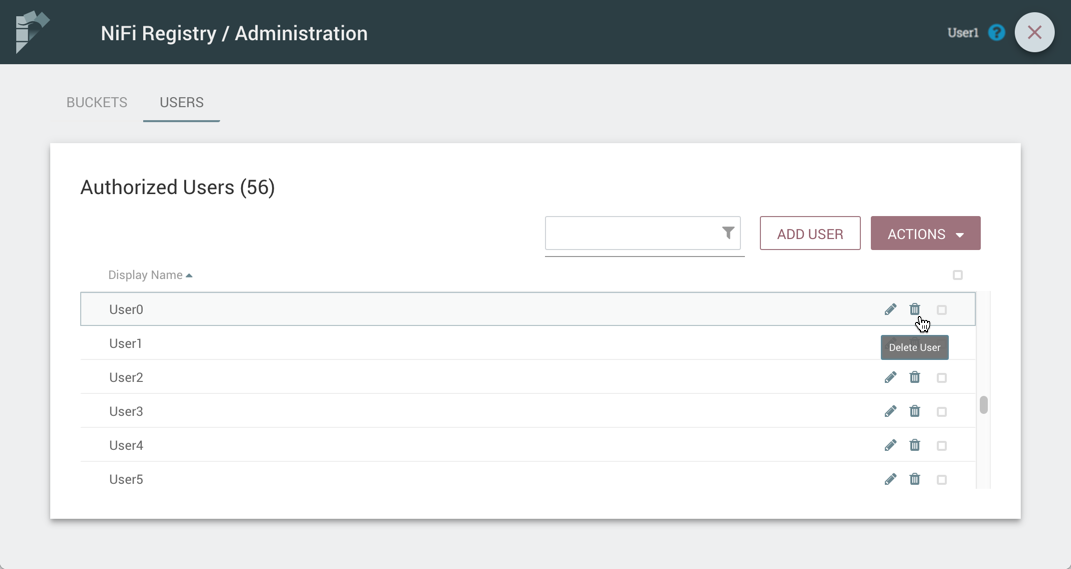The image size is (1071, 569).
Task: Focus the user filter text field
Action: (x=631, y=234)
